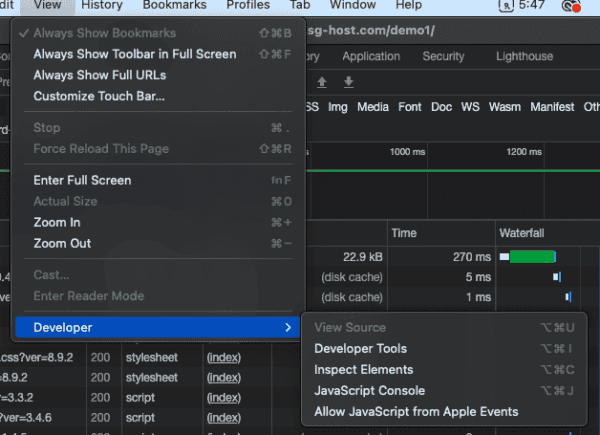
Task: Click the 1 ms time cell
Action: [478, 297]
